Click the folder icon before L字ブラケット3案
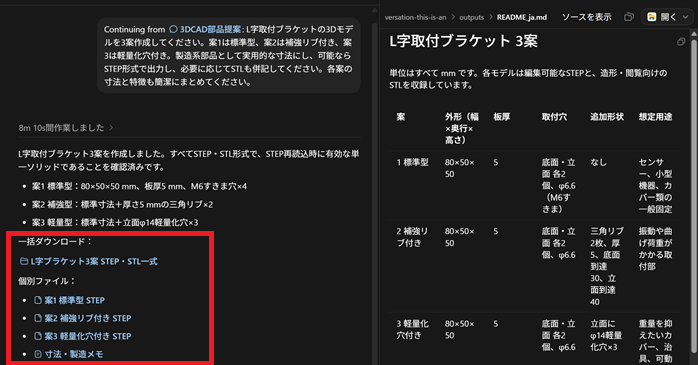 (24, 261)
